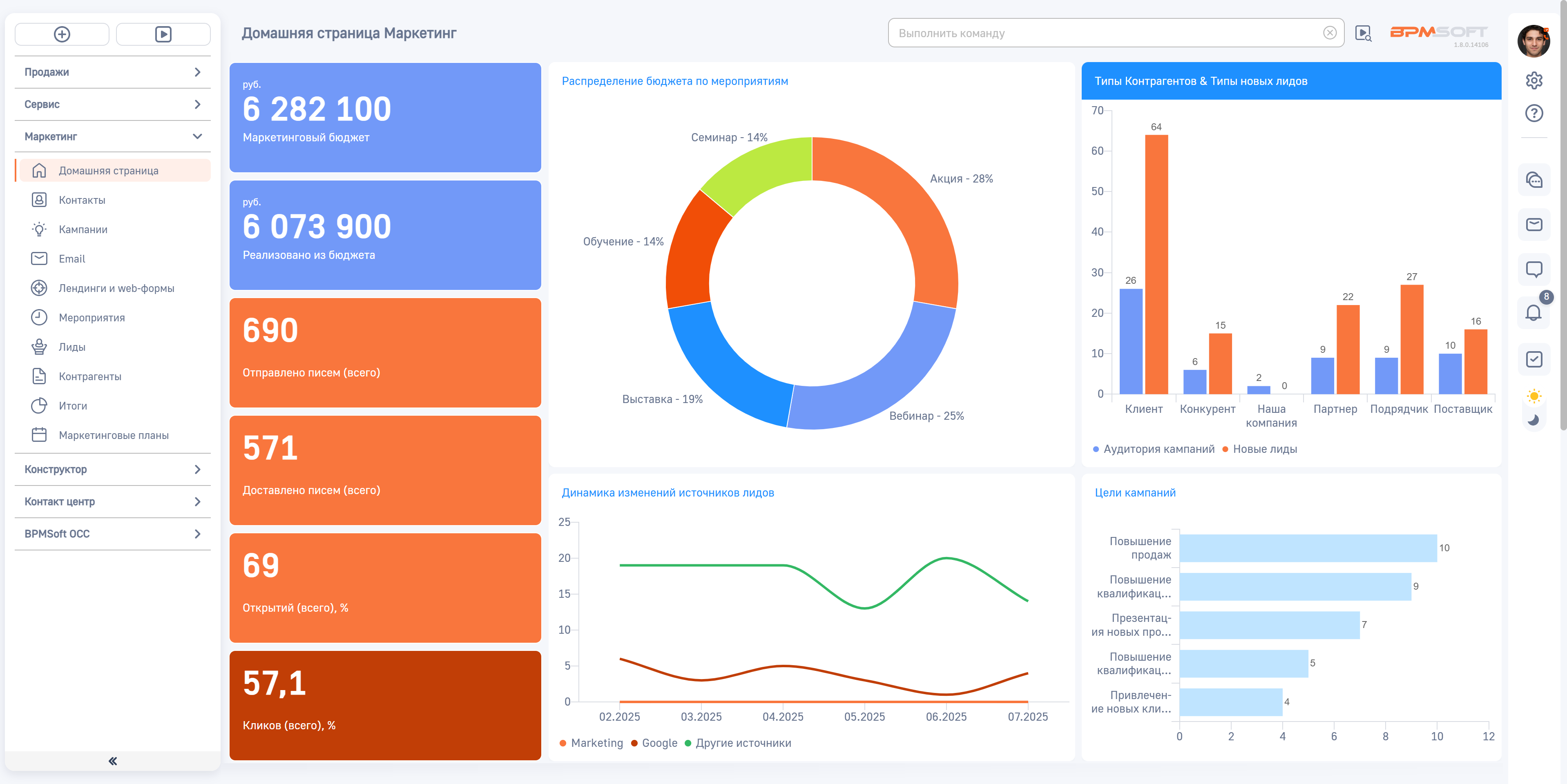Open Лиды in the sidebar
The height and width of the screenshot is (784, 1567).
point(72,347)
